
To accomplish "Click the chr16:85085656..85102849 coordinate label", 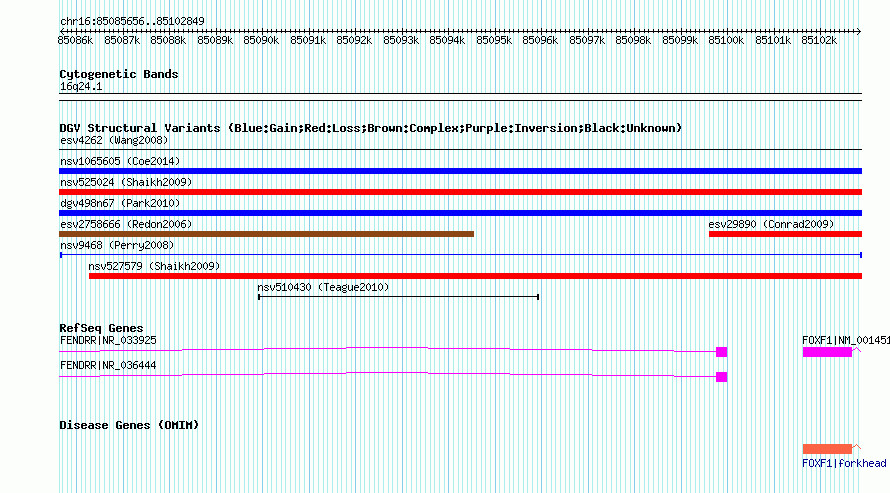I will (132, 21).
